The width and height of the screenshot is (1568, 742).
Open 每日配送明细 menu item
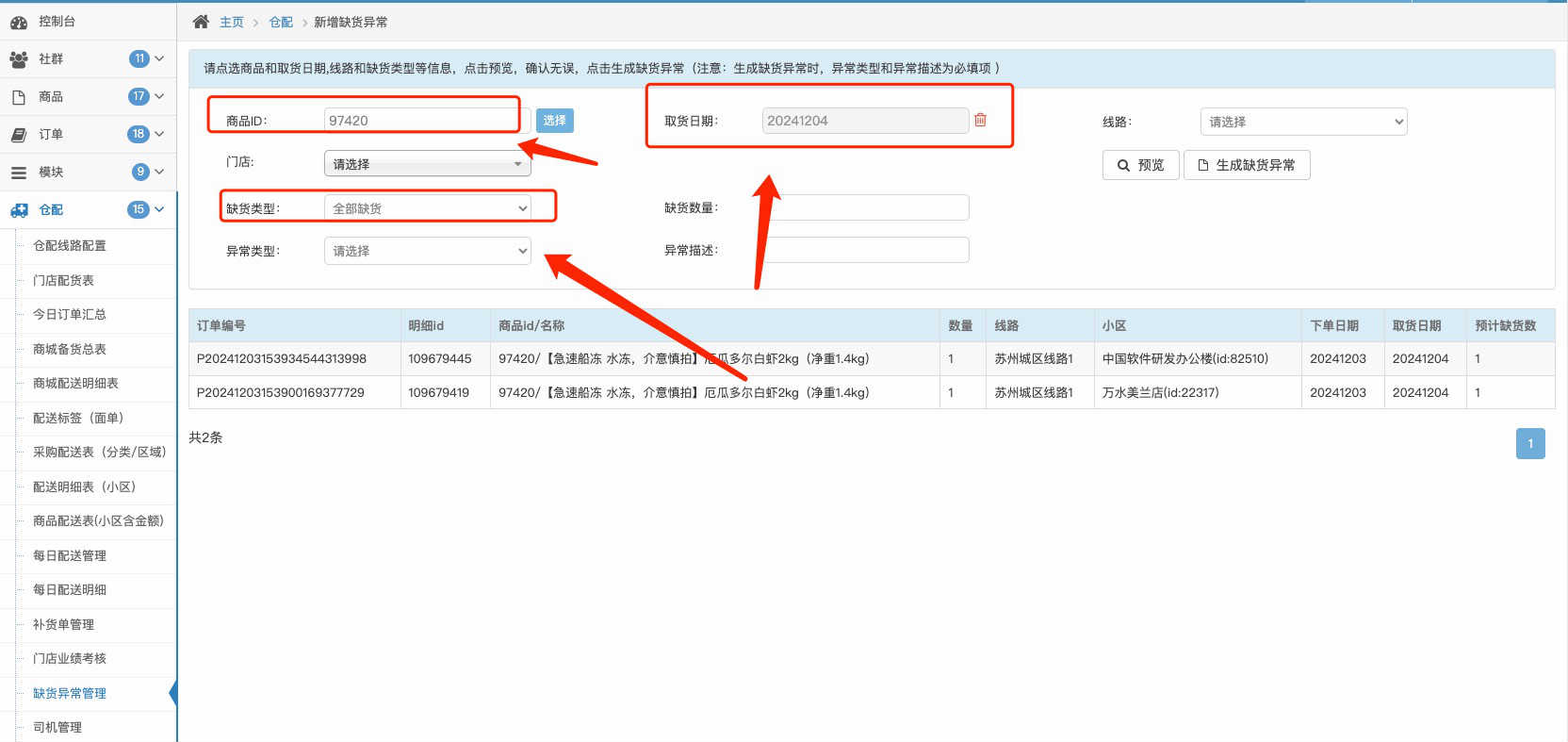click(70, 589)
